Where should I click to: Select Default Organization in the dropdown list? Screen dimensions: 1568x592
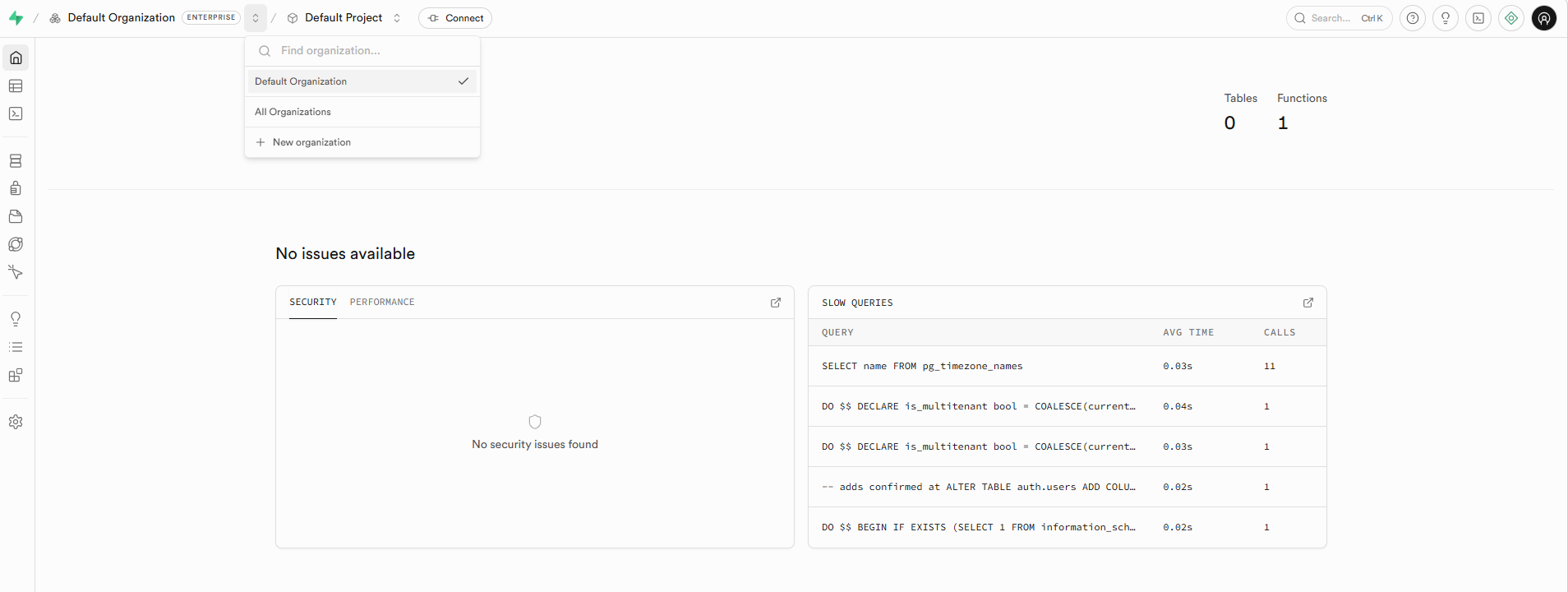[362, 81]
